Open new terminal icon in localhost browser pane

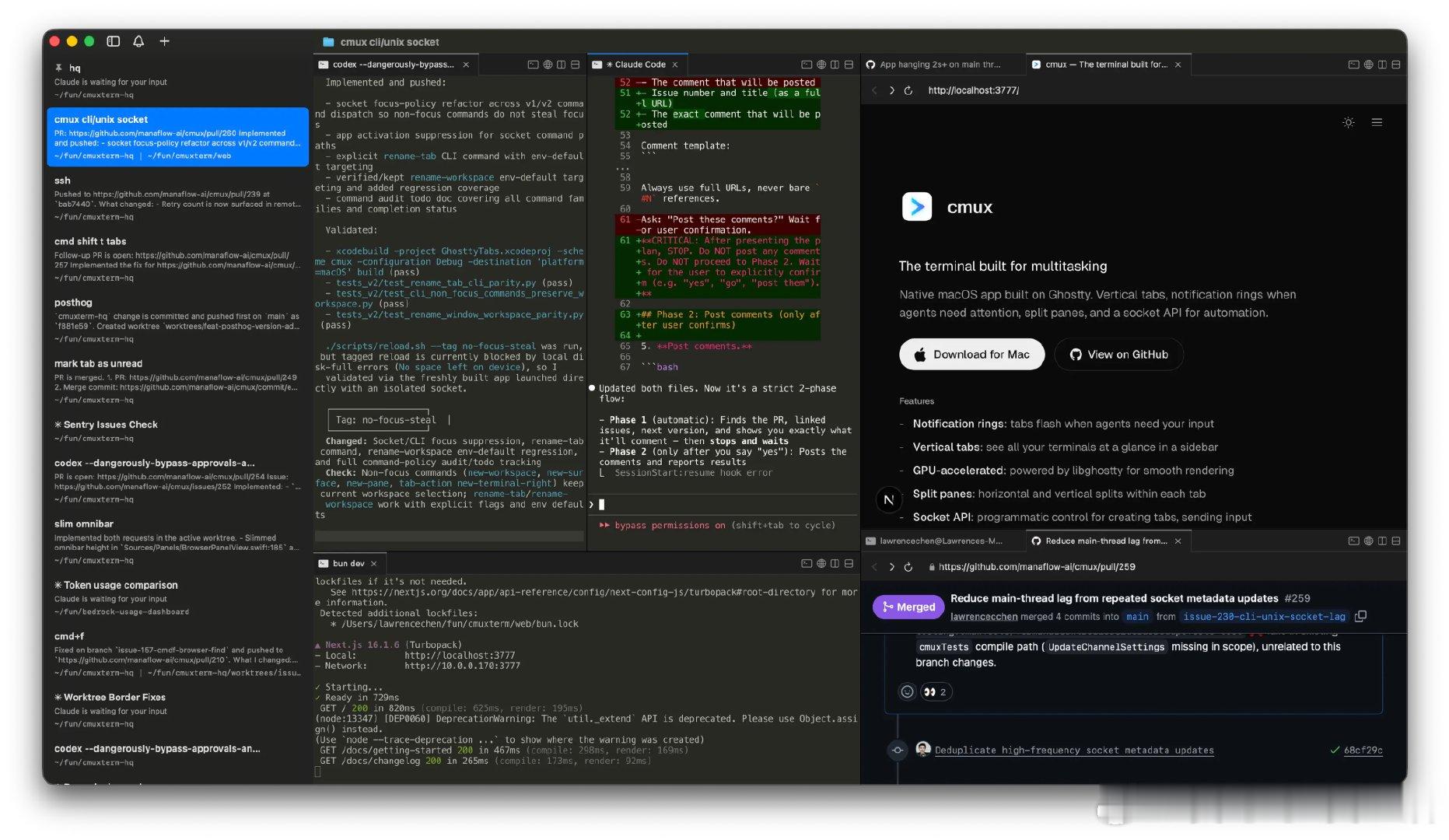[1353, 65]
